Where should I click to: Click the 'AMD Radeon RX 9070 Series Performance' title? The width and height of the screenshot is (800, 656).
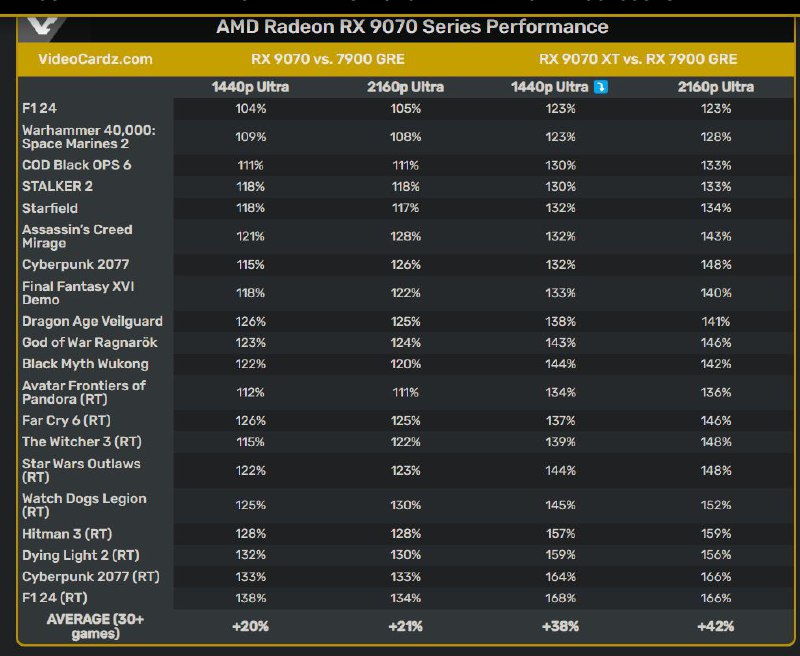click(412, 27)
